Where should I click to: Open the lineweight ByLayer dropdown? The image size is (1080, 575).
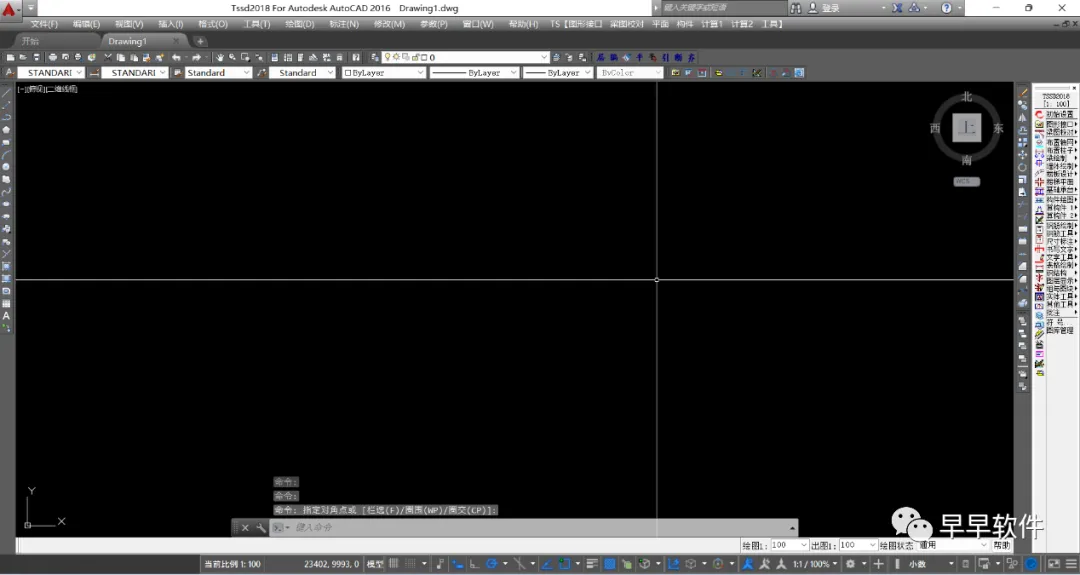(x=557, y=72)
